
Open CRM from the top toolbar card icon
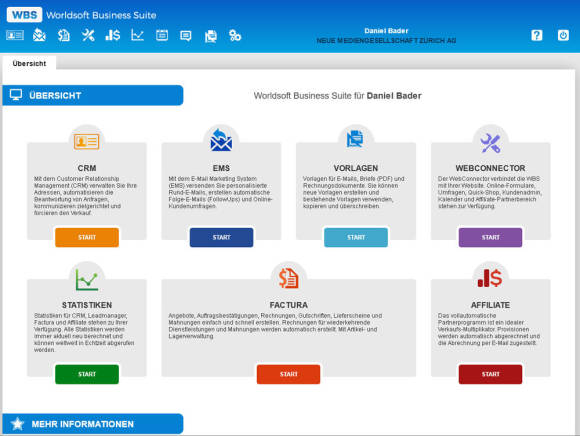click(x=15, y=36)
